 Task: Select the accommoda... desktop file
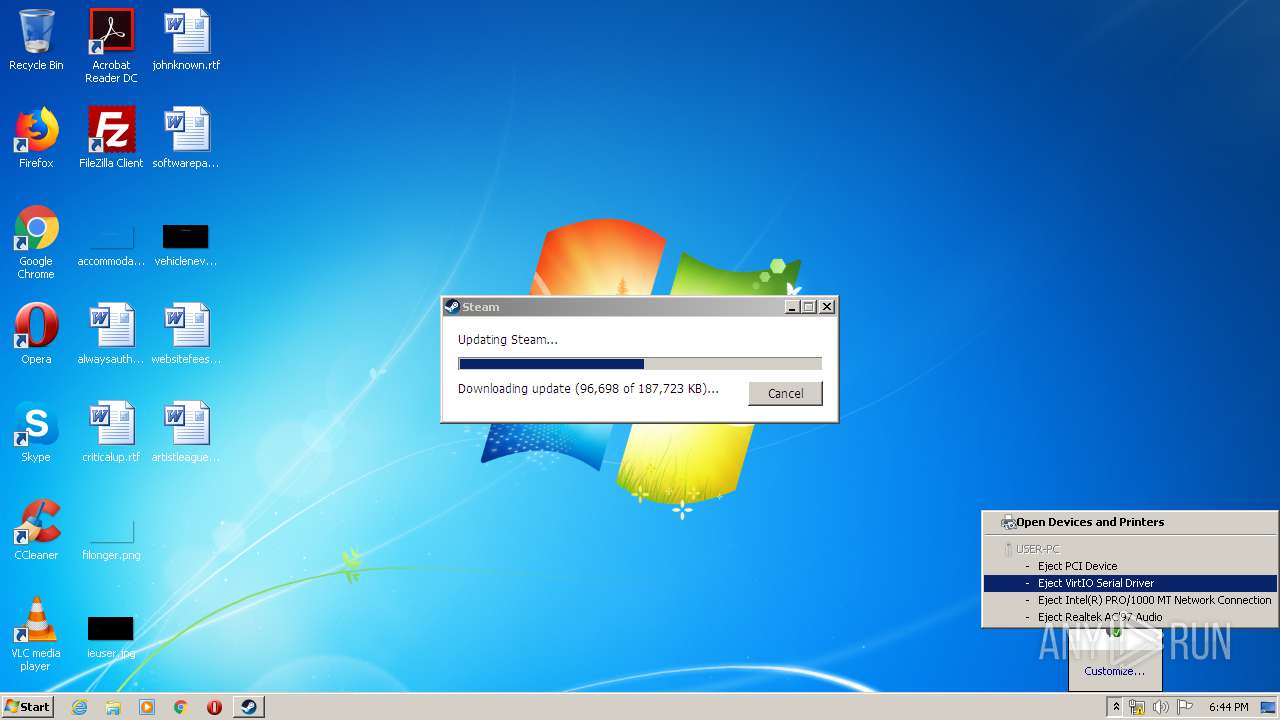coord(111,245)
